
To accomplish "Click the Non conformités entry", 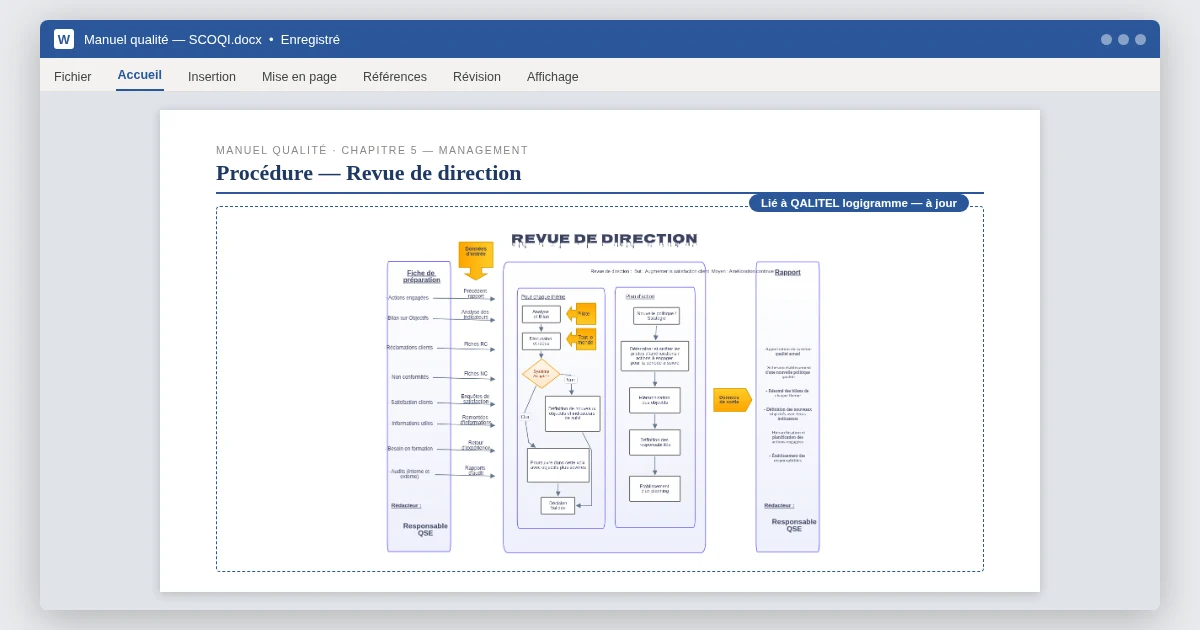I will click(410, 377).
